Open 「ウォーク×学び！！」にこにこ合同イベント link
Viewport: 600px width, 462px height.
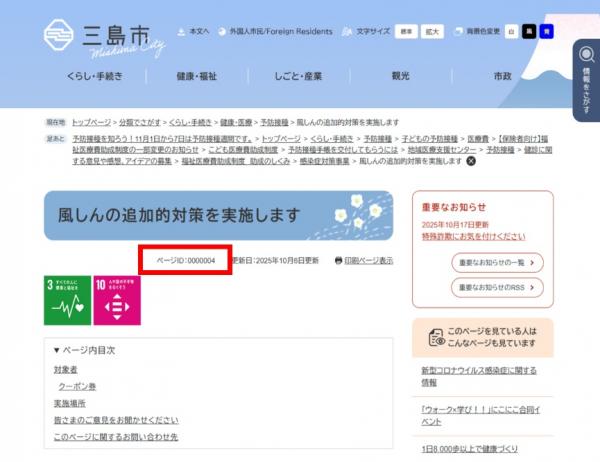(481, 416)
